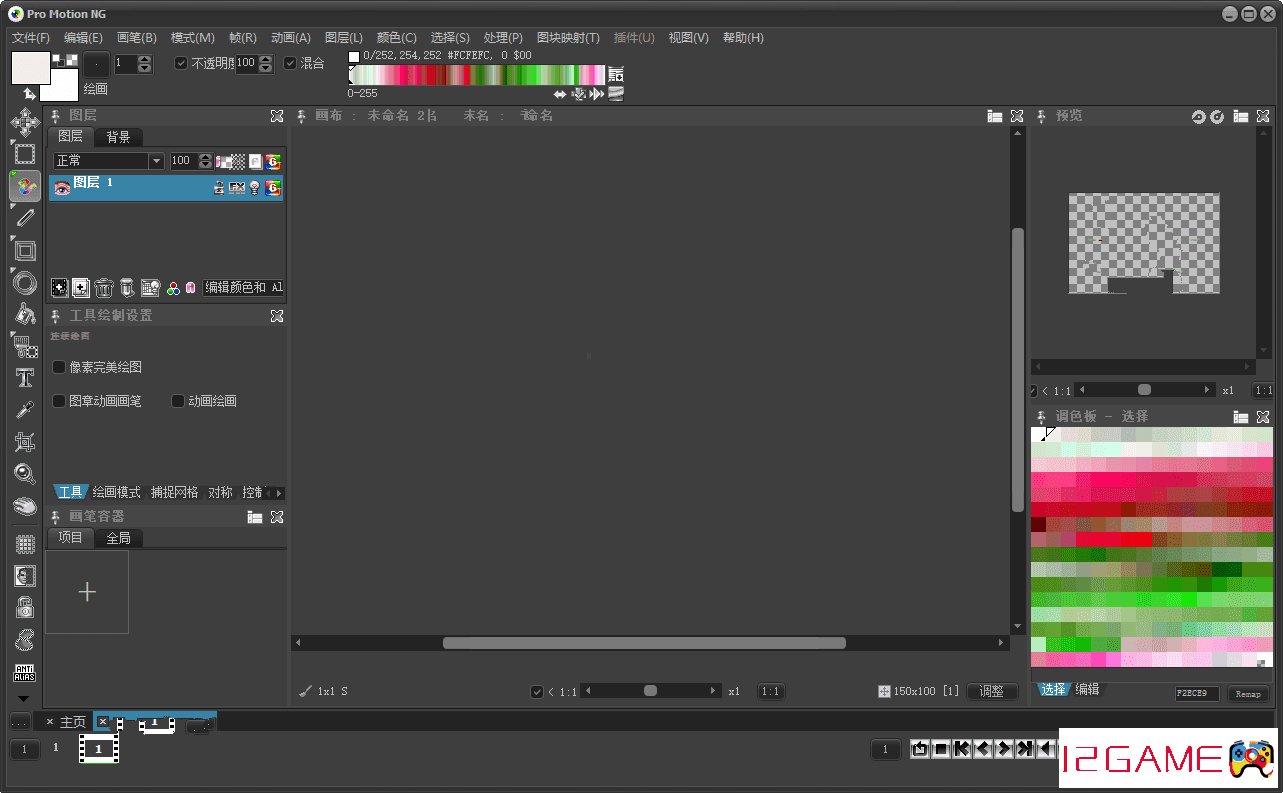
Task: Select the rectangular selection tool
Action: (25, 155)
